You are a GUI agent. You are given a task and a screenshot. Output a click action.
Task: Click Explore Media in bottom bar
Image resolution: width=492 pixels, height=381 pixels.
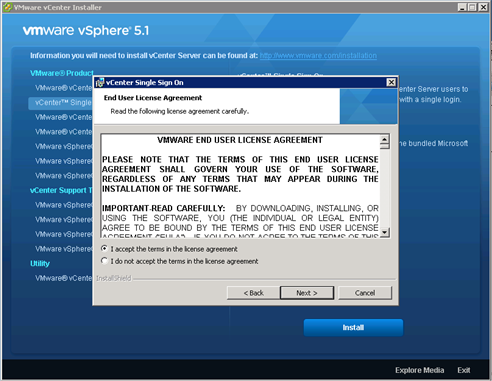tap(419, 370)
